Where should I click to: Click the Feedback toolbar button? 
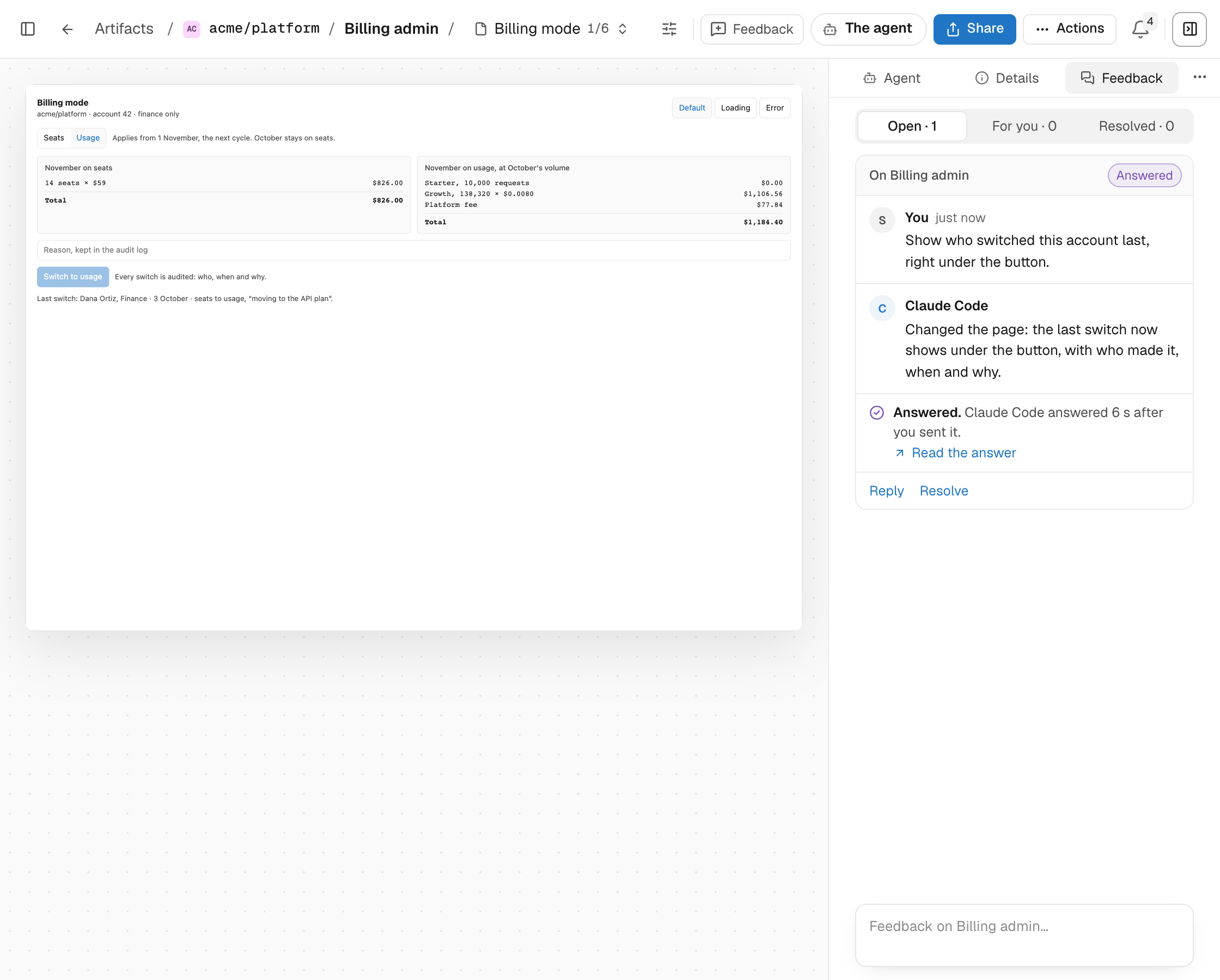(x=752, y=29)
